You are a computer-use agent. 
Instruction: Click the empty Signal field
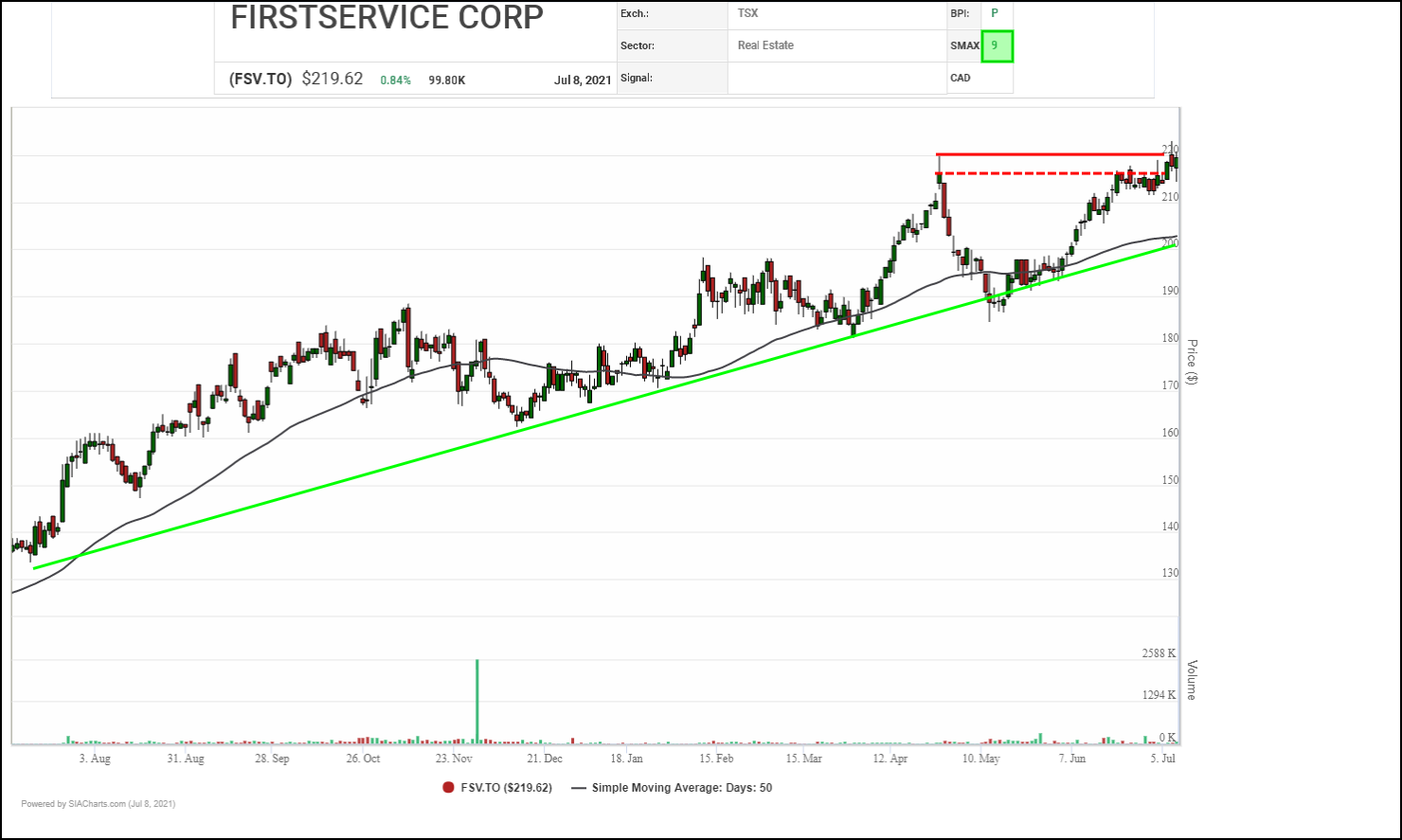point(836,79)
